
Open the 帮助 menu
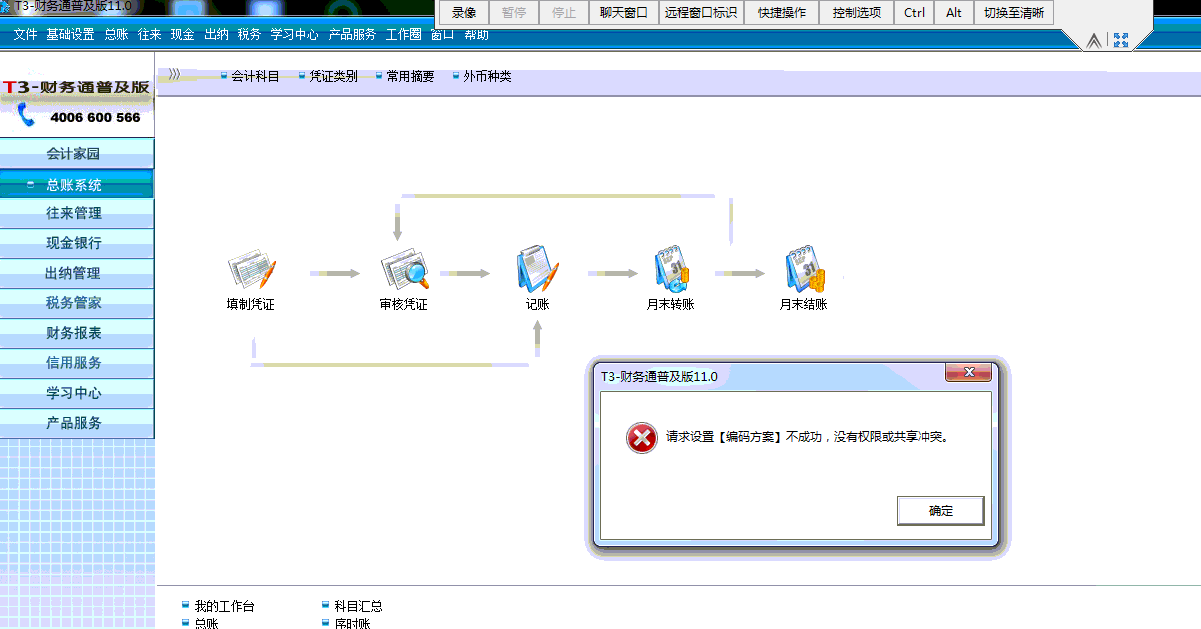477,35
